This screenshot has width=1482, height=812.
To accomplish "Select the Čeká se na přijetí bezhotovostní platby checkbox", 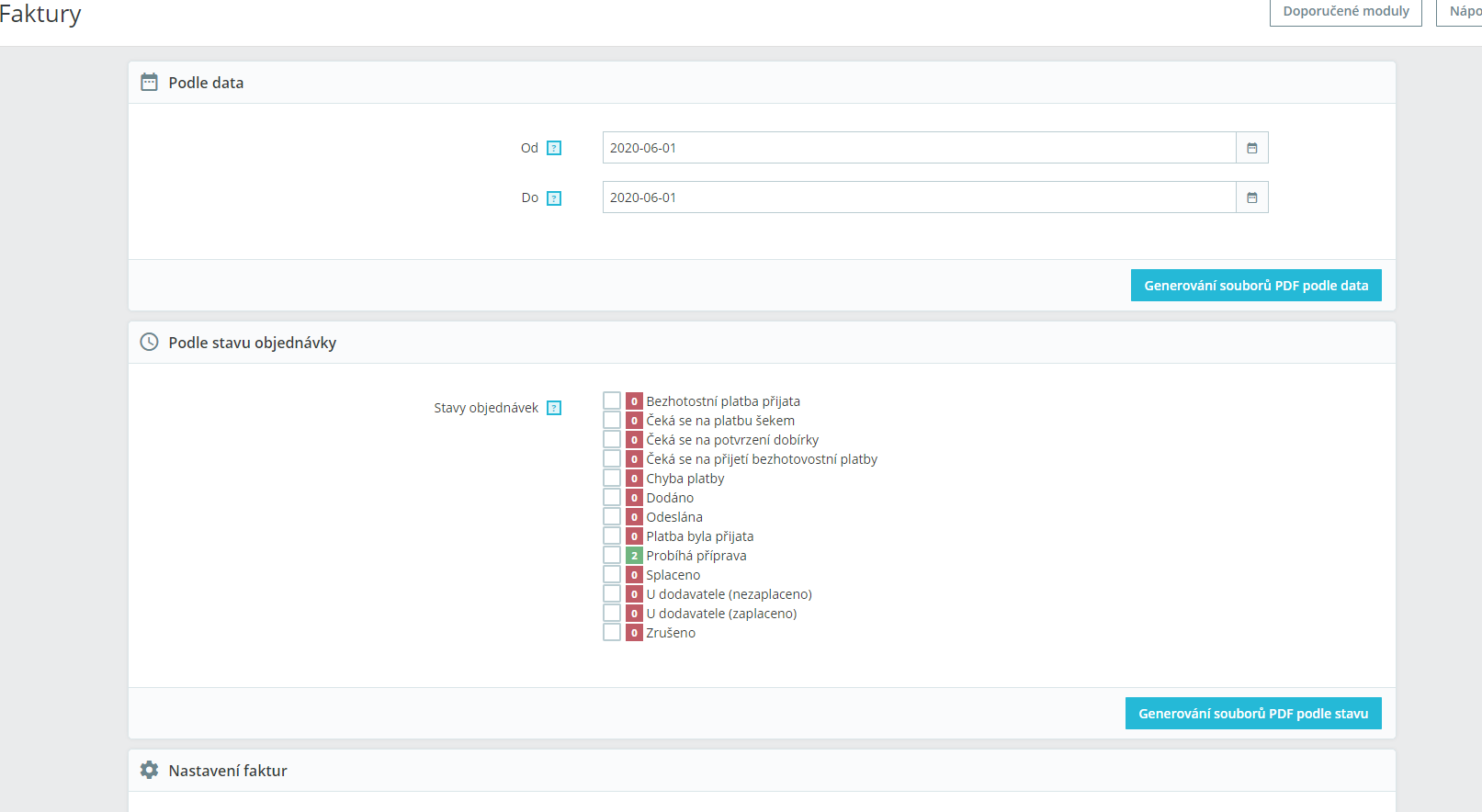I will coord(612,458).
